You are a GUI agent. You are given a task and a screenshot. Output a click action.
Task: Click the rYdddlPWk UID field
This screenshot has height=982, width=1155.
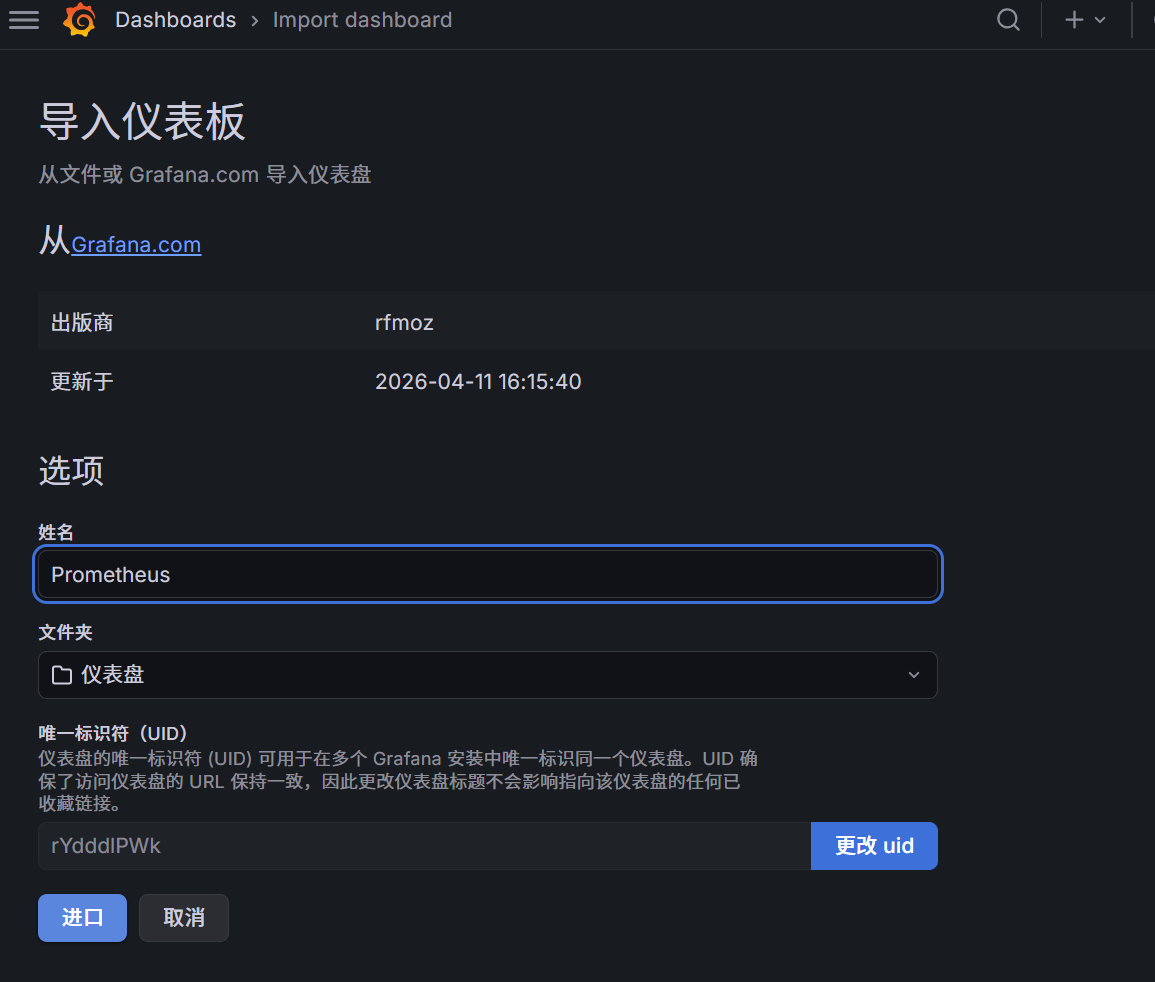(424, 846)
